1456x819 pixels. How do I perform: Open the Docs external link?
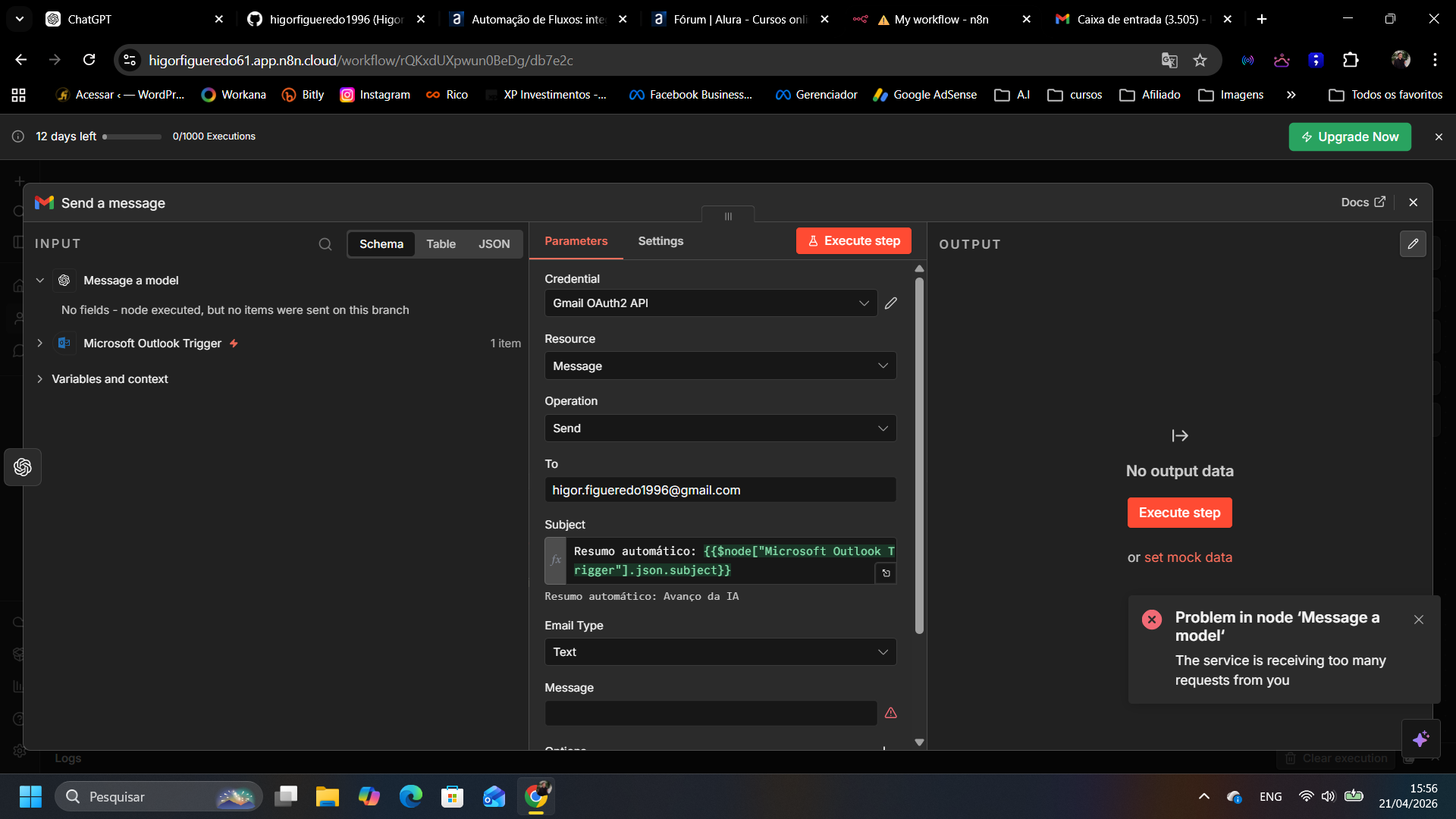(x=1363, y=202)
